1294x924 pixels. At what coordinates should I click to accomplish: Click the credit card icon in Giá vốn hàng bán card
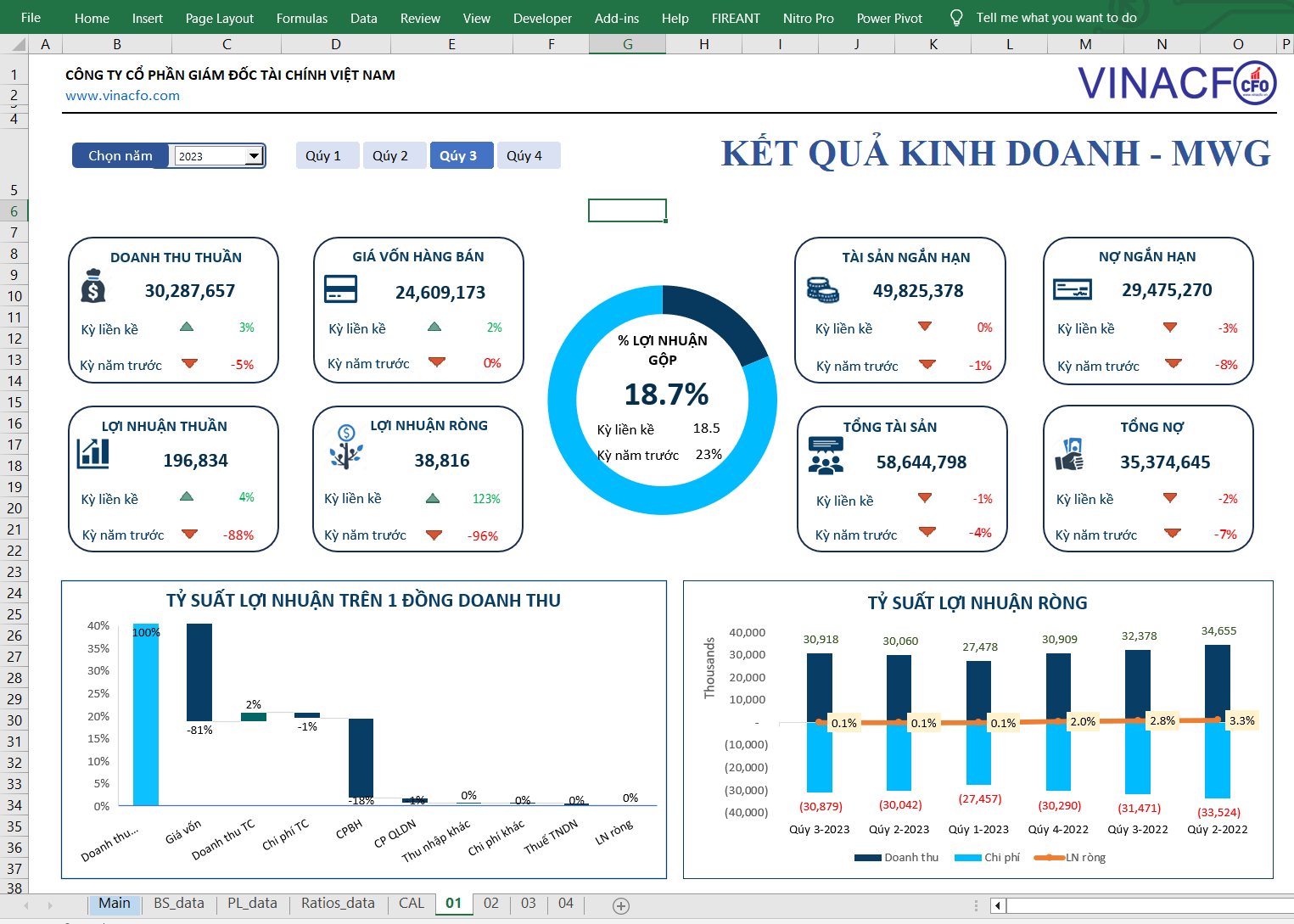pos(340,288)
